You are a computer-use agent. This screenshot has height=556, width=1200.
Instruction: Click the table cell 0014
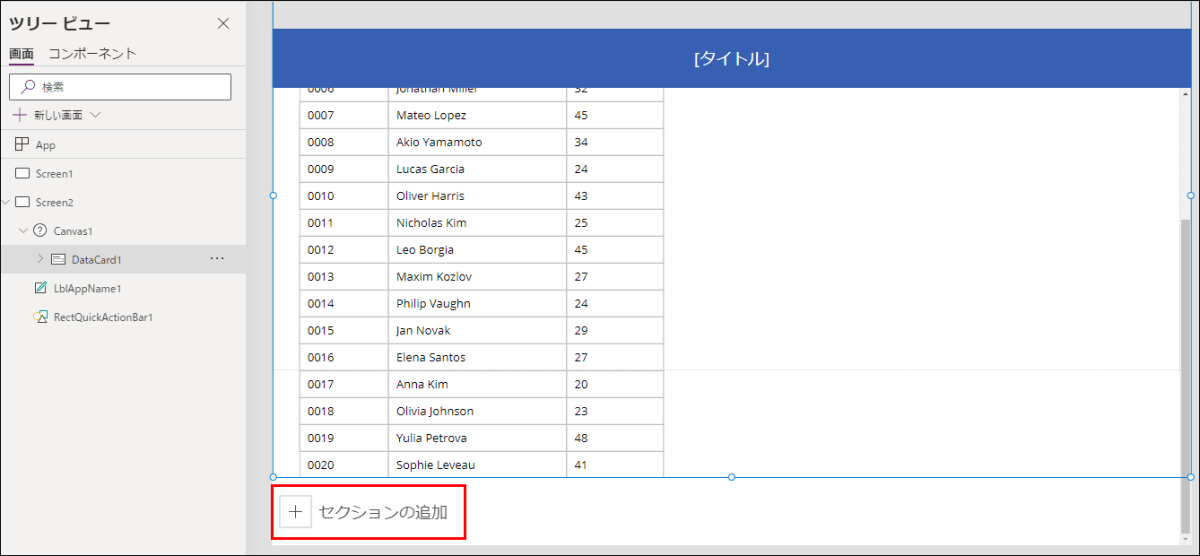point(344,304)
